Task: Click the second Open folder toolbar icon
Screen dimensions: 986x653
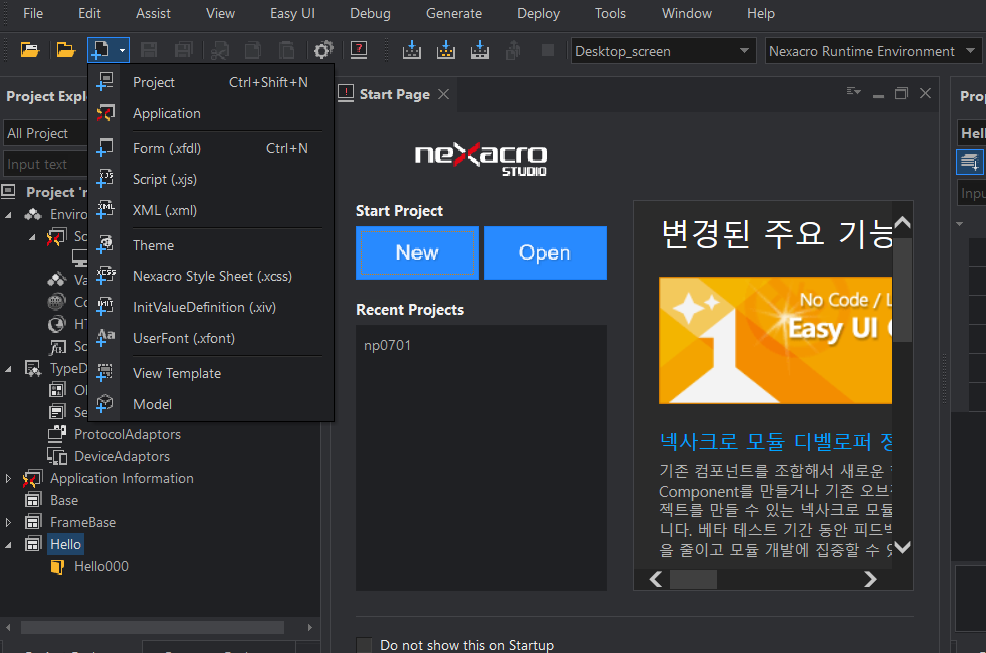Action: click(x=65, y=50)
